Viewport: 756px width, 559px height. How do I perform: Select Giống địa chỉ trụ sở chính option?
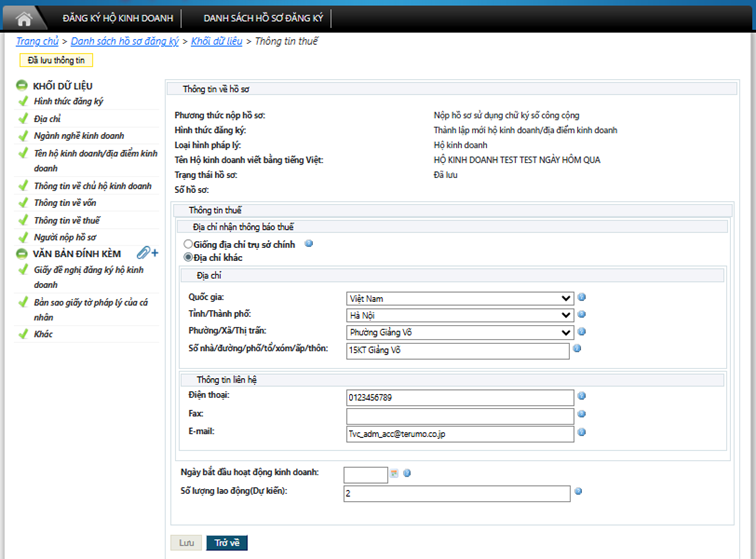[x=187, y=244]
